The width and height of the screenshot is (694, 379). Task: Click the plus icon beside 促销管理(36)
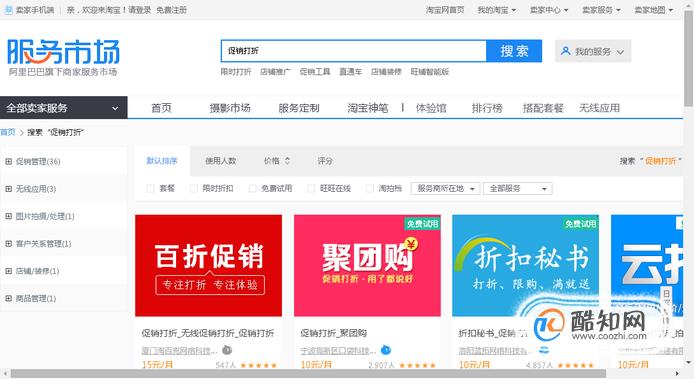8,162
